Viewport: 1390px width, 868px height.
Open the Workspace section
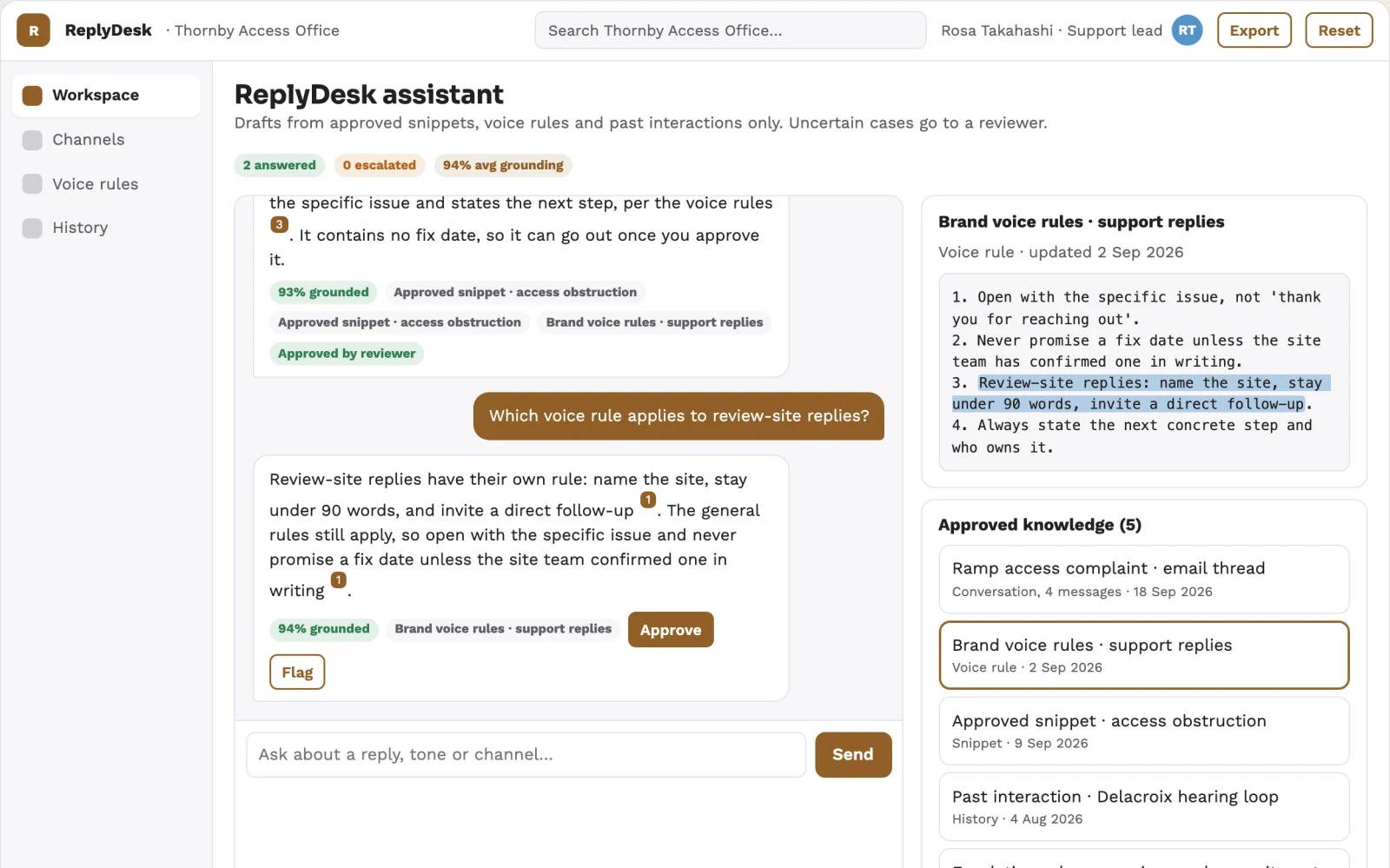(x=106, y=96)
